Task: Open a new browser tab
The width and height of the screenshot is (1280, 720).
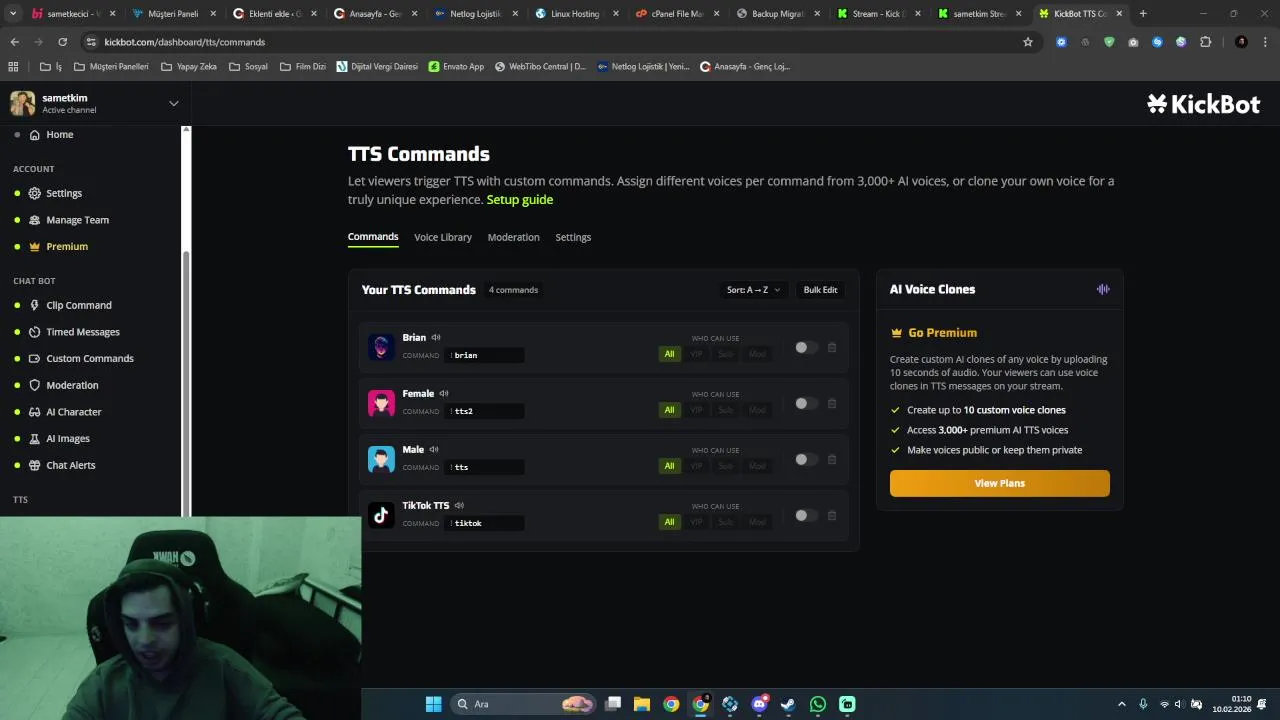Action: click(1143, 14)
